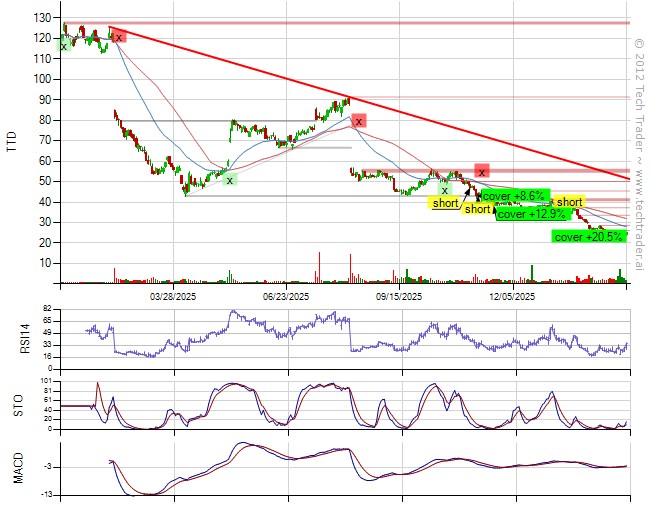The image size is (657, 514).
Task: Click the STO indicator label
Action: (x=19, y=406)
